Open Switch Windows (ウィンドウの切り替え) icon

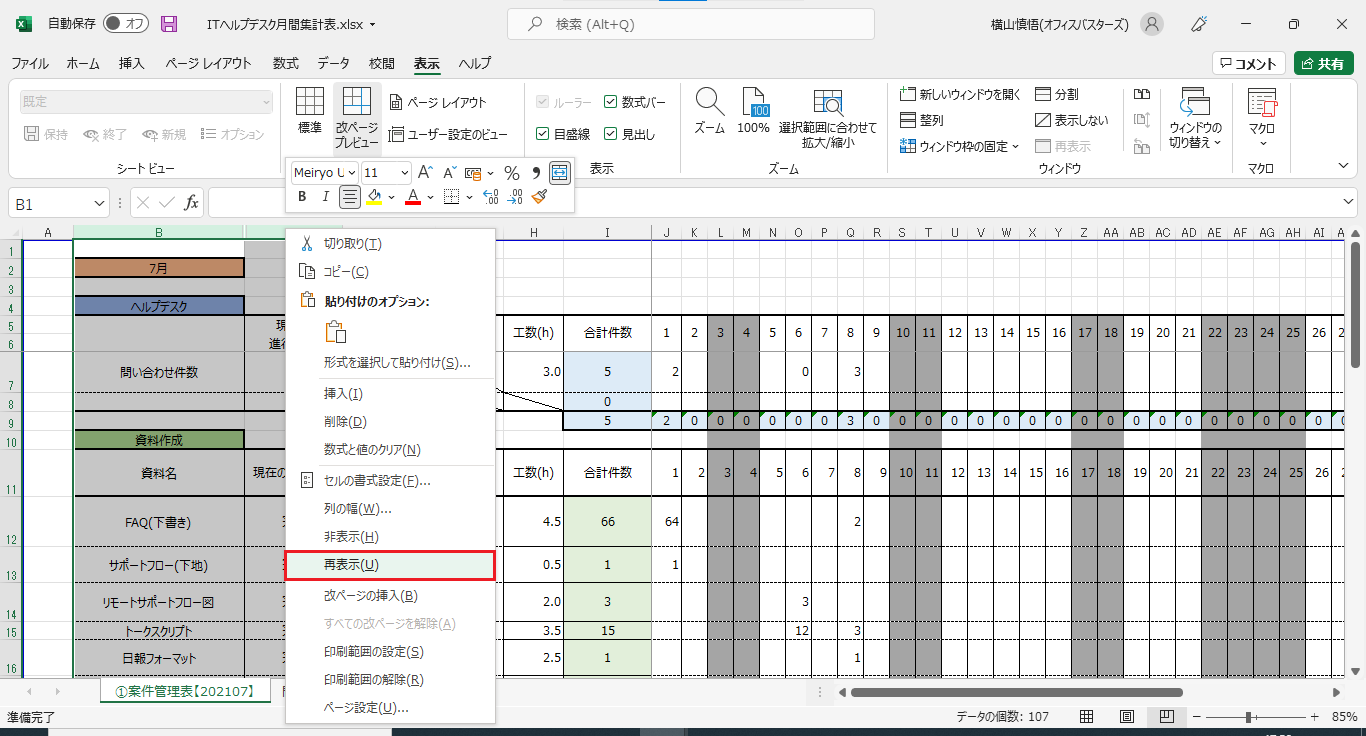coord(1195,103)
